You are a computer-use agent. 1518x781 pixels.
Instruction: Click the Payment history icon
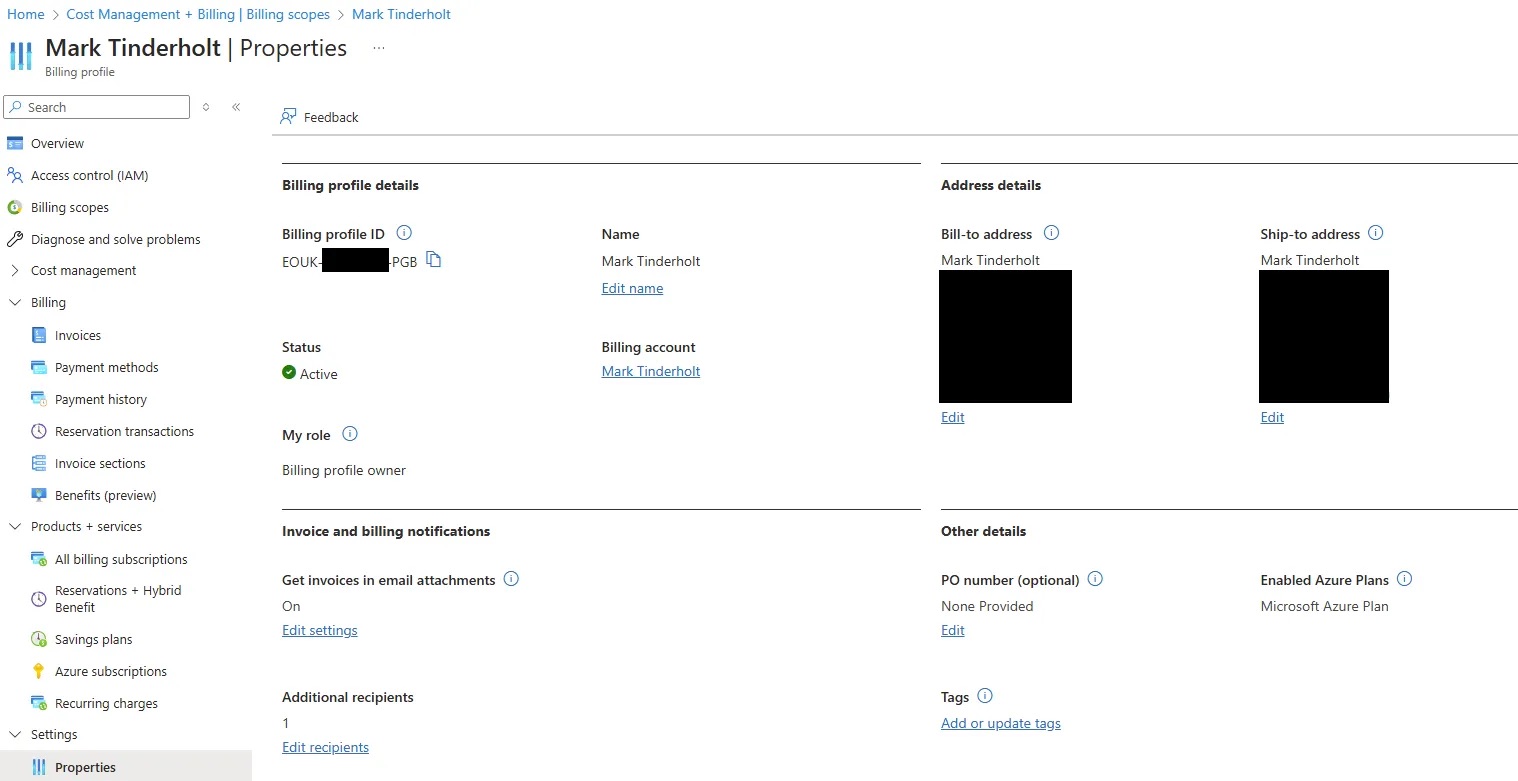coord(39,399)
